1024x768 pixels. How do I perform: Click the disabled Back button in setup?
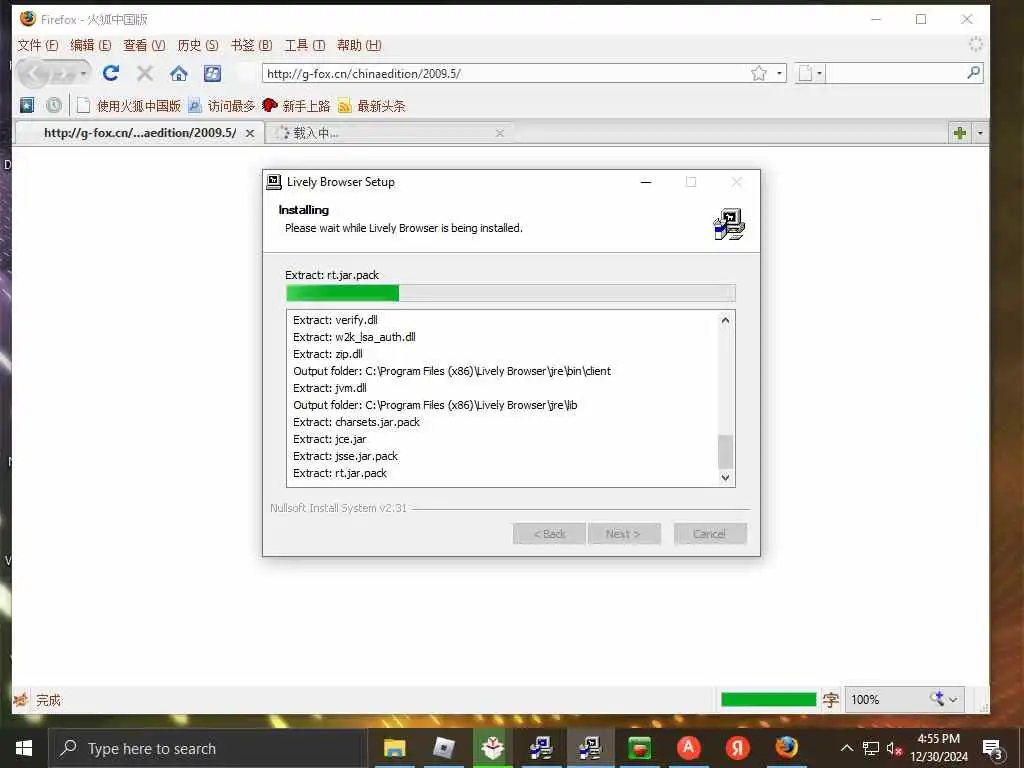[549, 534]
